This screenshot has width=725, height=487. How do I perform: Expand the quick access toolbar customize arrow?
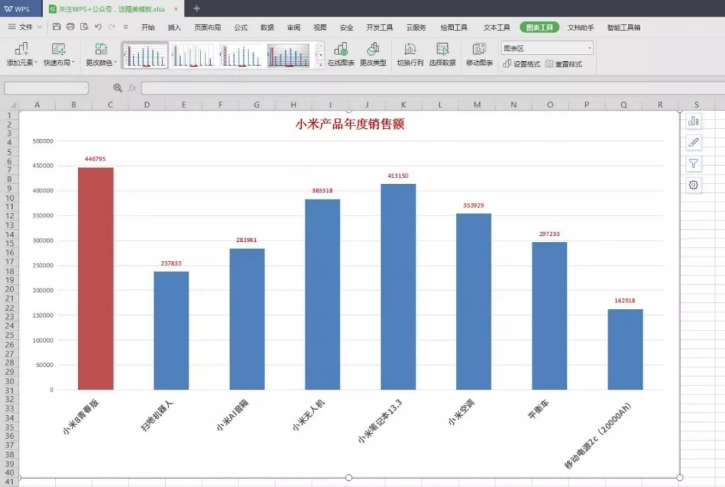tap(126, 27)
